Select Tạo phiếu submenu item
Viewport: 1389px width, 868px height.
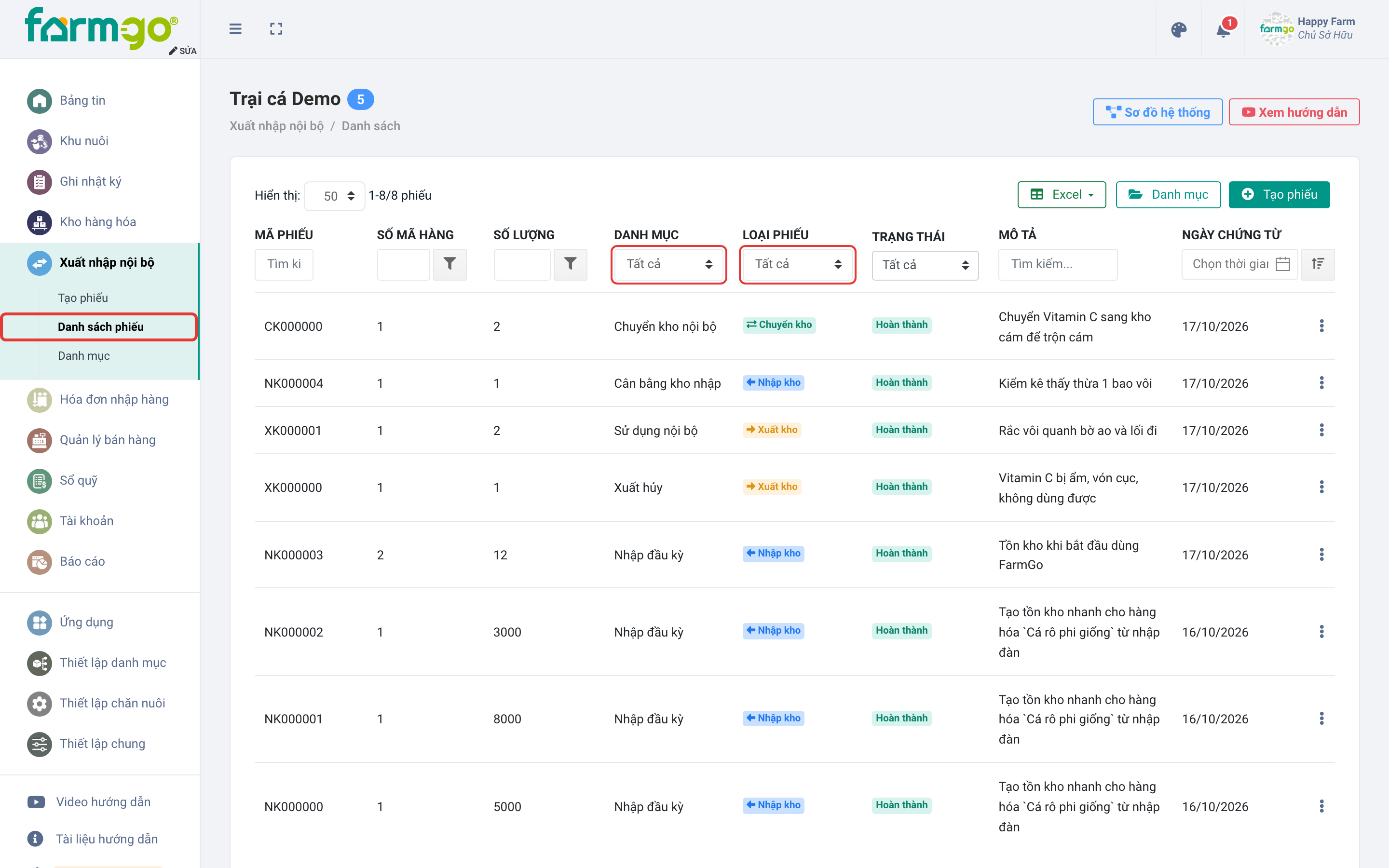click(82, 298)
